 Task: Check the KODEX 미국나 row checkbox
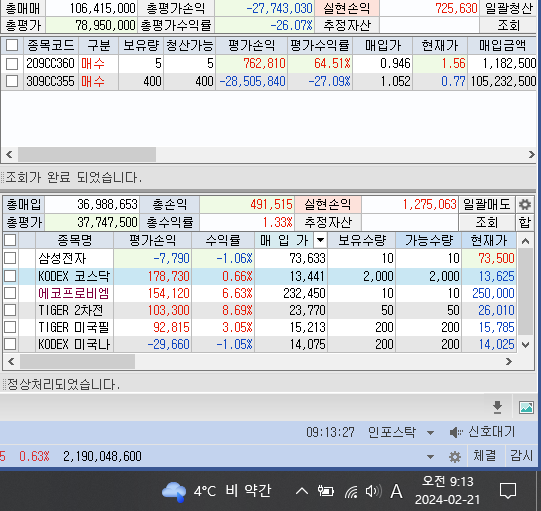tap(10, 344)
